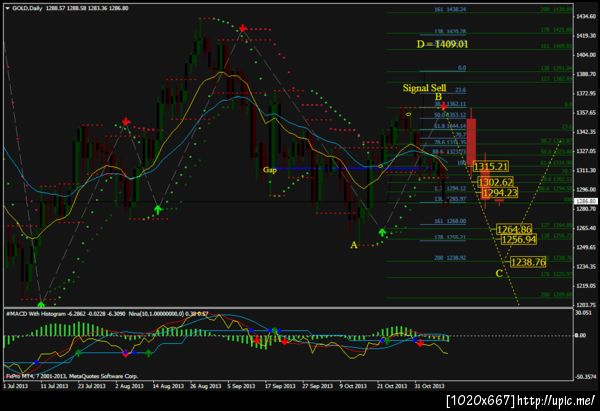
Task: Select the 'D = 1409.01' text label
Action: point(442,44)
